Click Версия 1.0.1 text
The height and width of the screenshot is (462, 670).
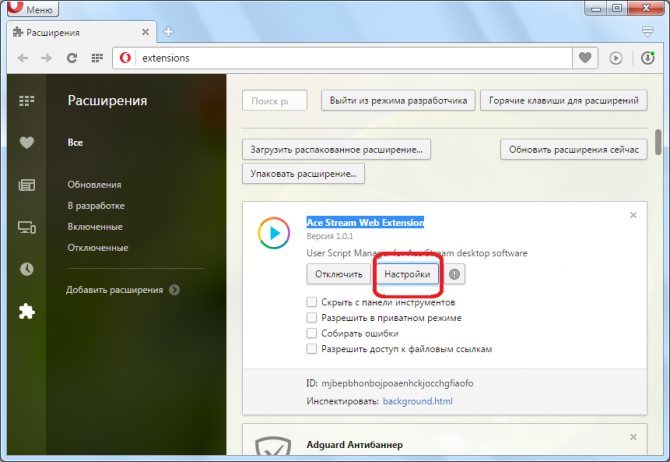point(330,236)
